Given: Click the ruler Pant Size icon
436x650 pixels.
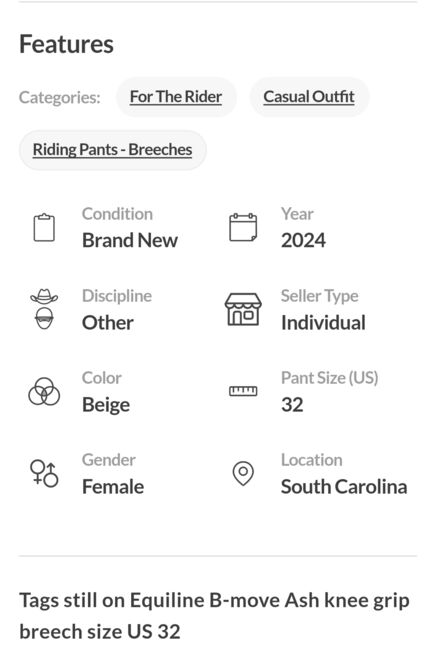Looking at the screenshot, I should pyautogui.click(x=243, y=391).
